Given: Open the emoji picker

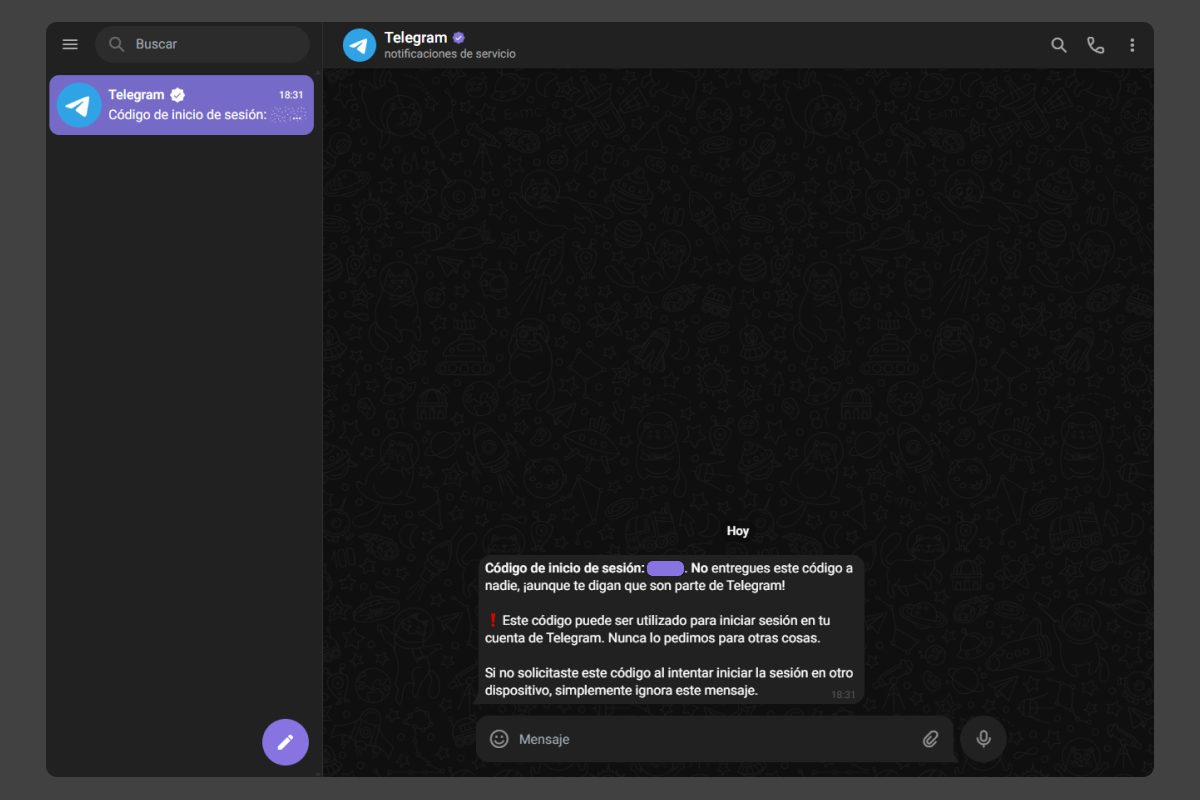Looking at the screenshot, I should tap(499, 739).
